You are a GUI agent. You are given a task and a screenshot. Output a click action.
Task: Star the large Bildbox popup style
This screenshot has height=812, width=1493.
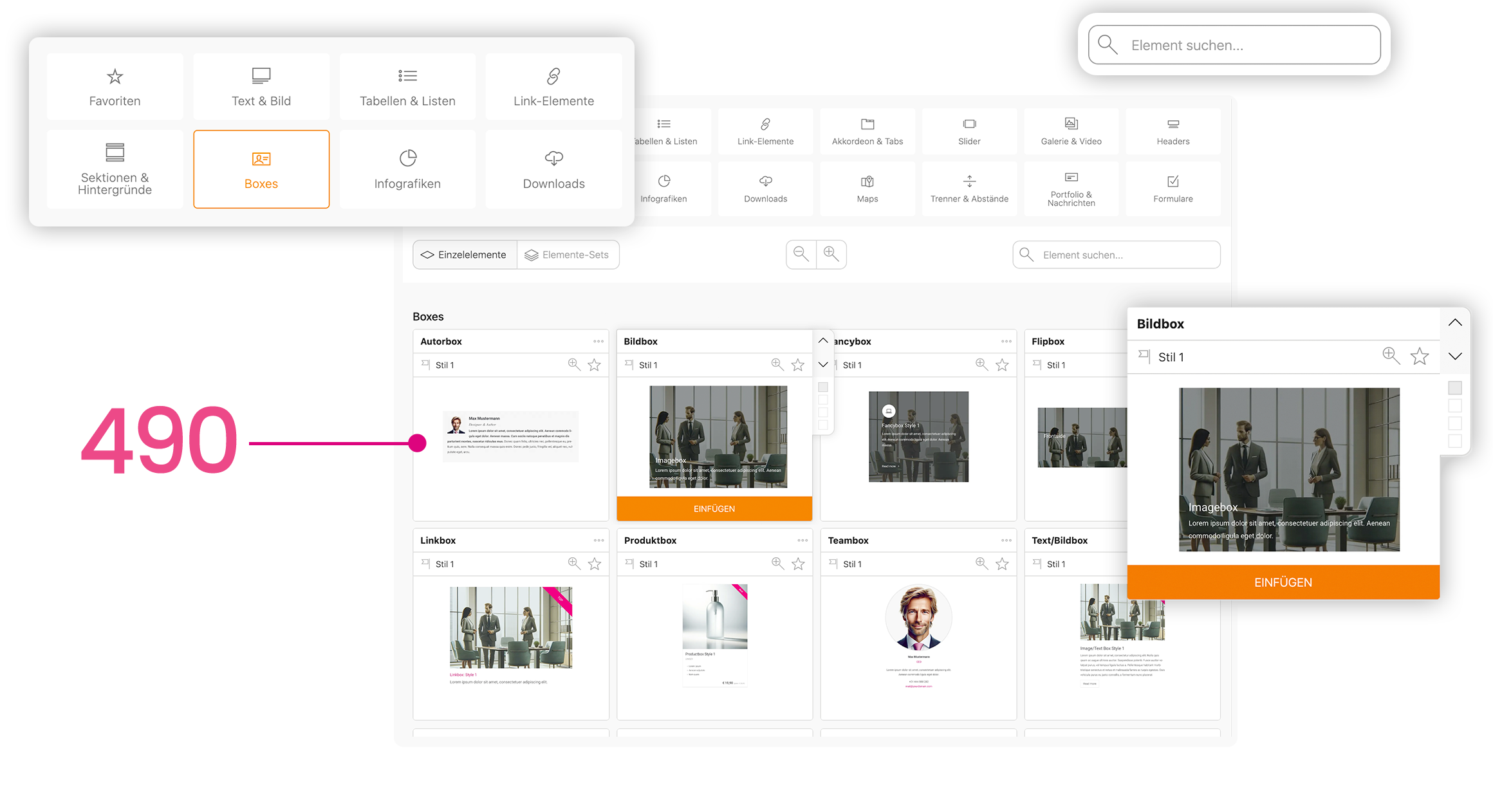tap(1419, 356)
